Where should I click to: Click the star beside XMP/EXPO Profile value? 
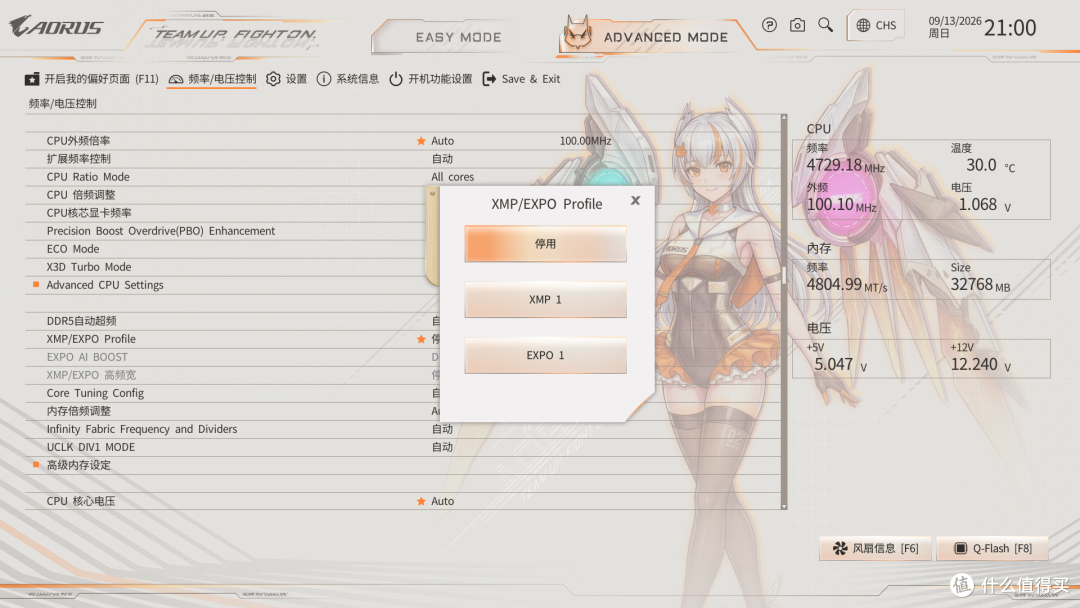pos(421,339)
